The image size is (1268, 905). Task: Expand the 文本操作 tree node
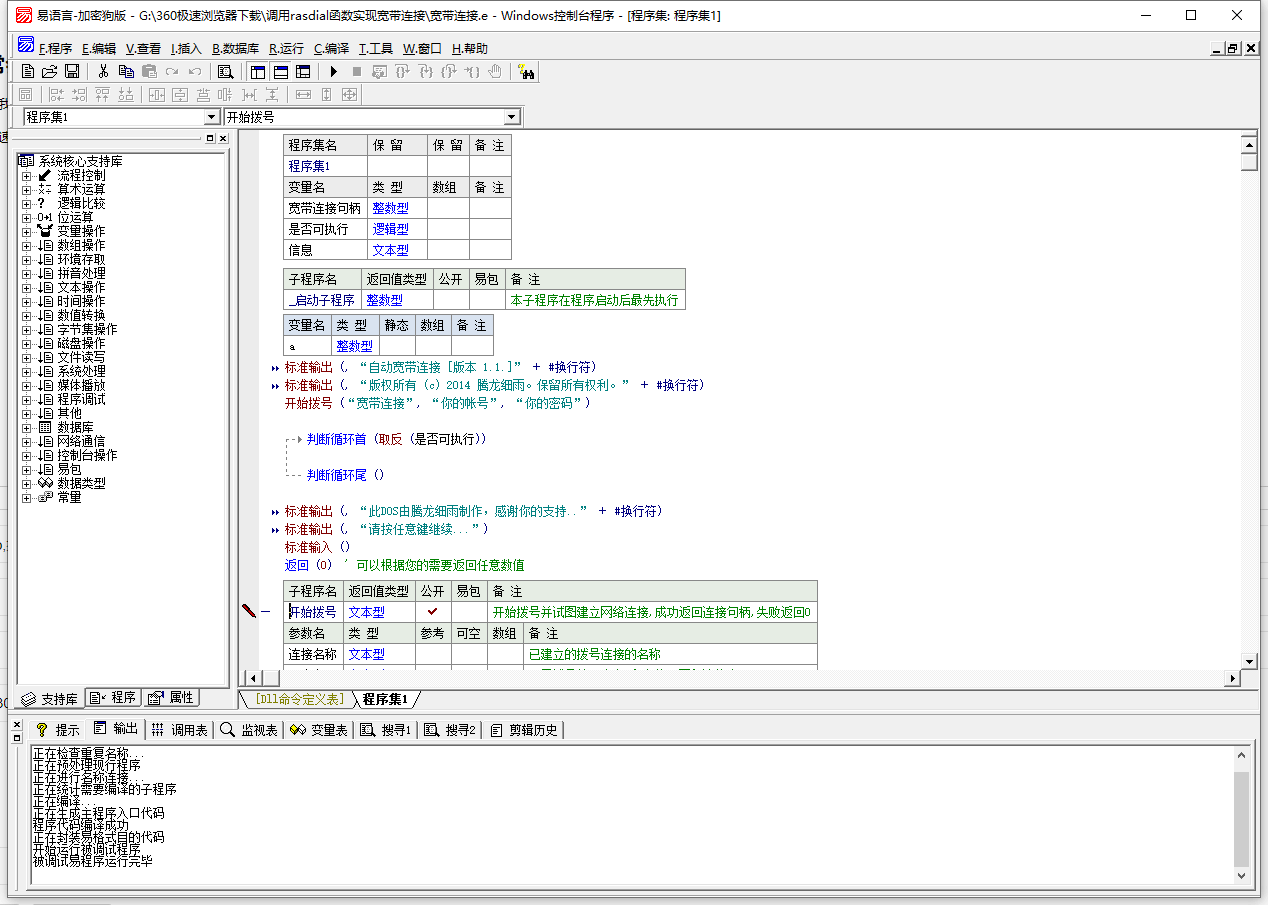click(x=26, y=287)
